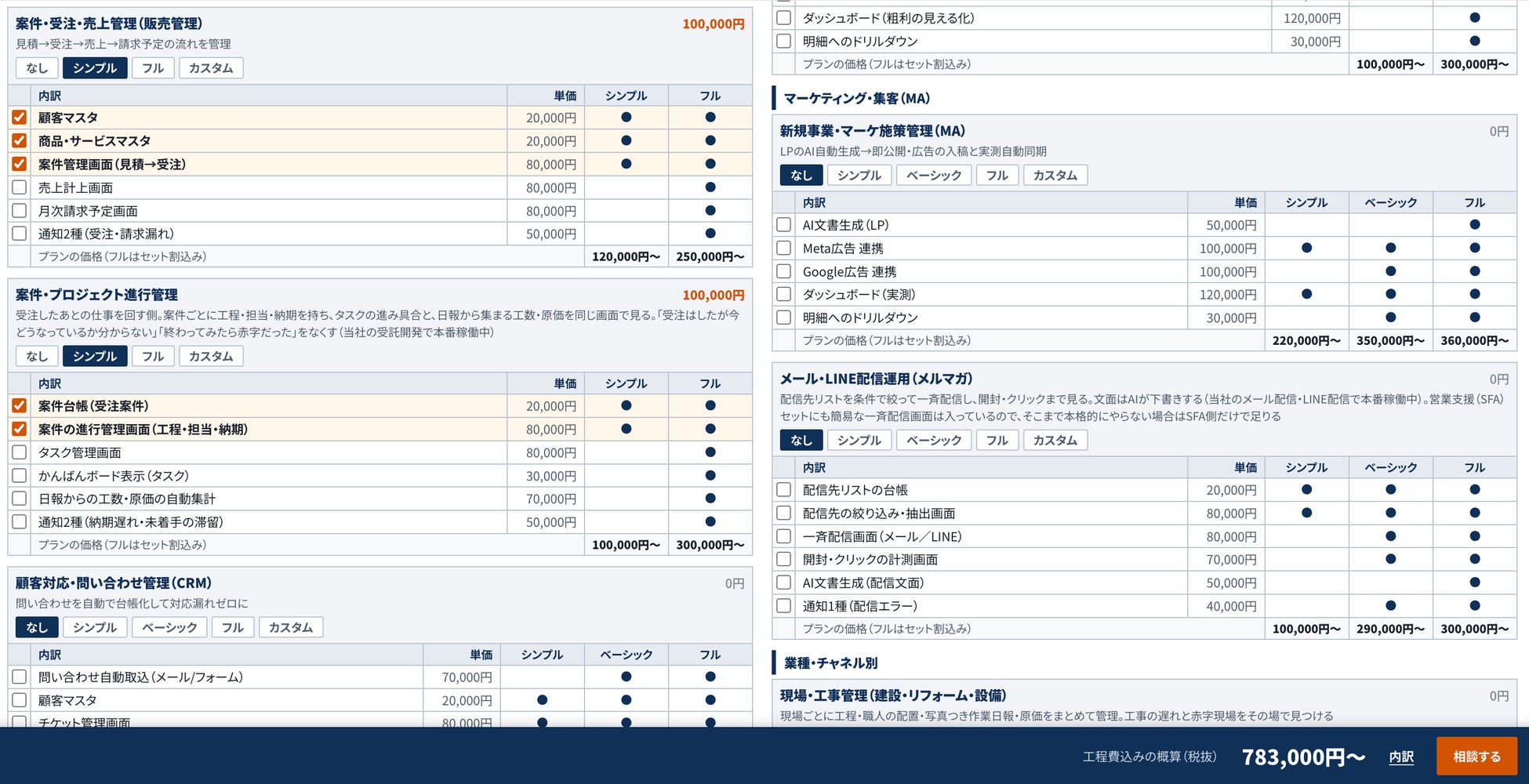The height and width of the screenshot is (784, 1529).
Task: Switch MA section to シンプル plan
Action: pyautogui.click(x=859, y=176)
